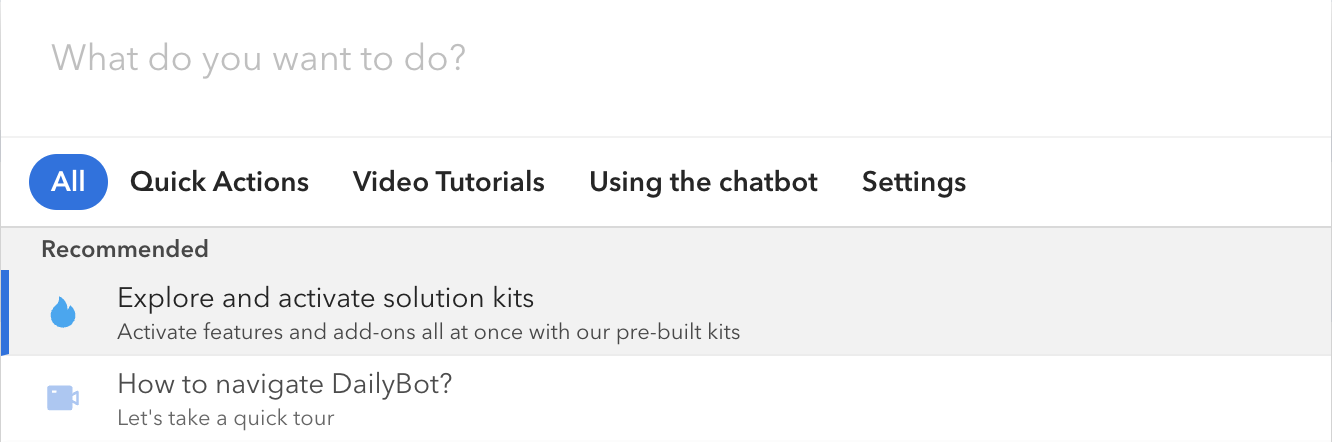The width and height of the screenshot is (1332, 442).
Task: Click the white margin left of All pill
Action: pyautogui.click(x=15, y=182)
